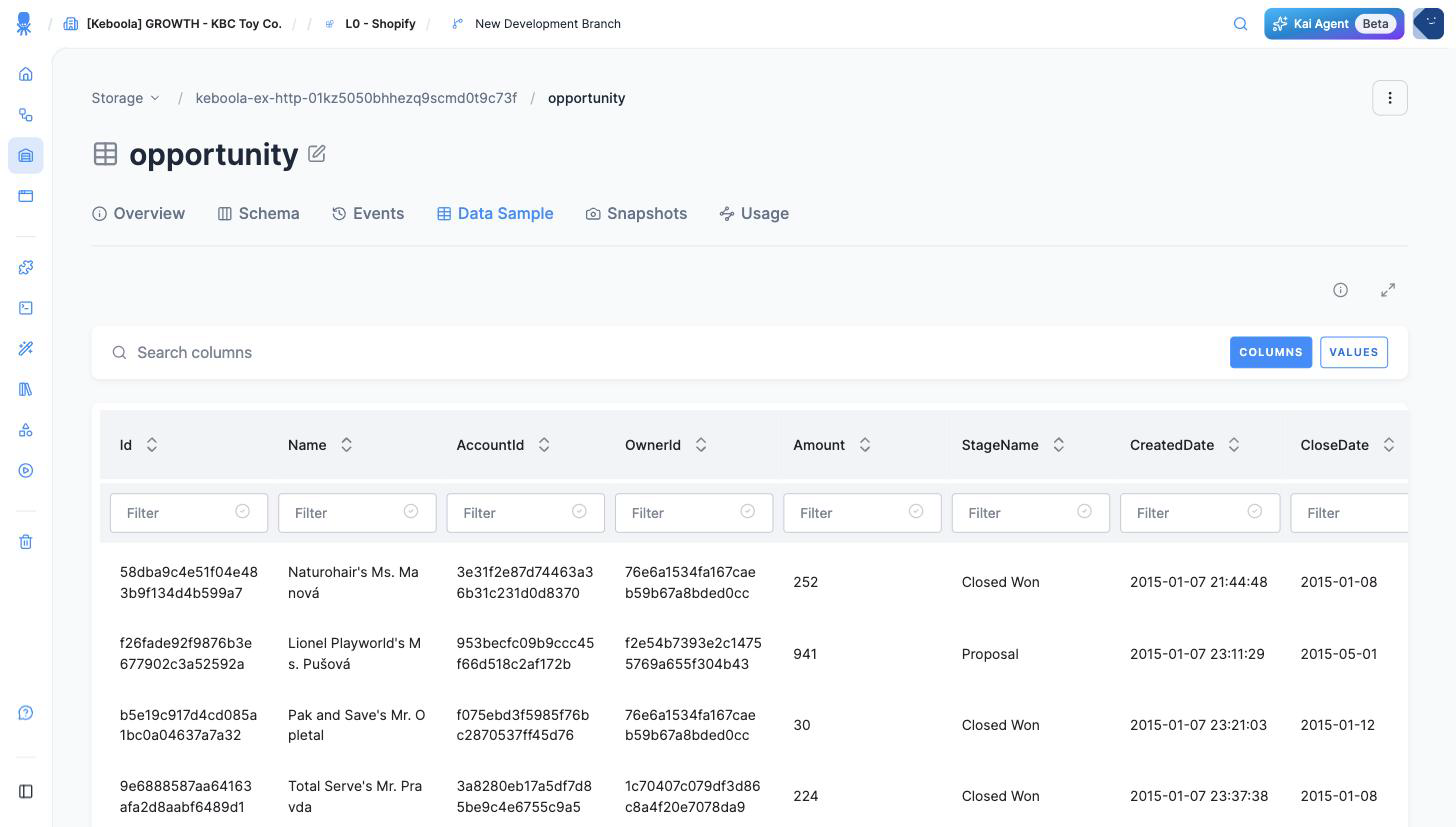Open the Dashboard home icon in sidebar

coord(26,74)
